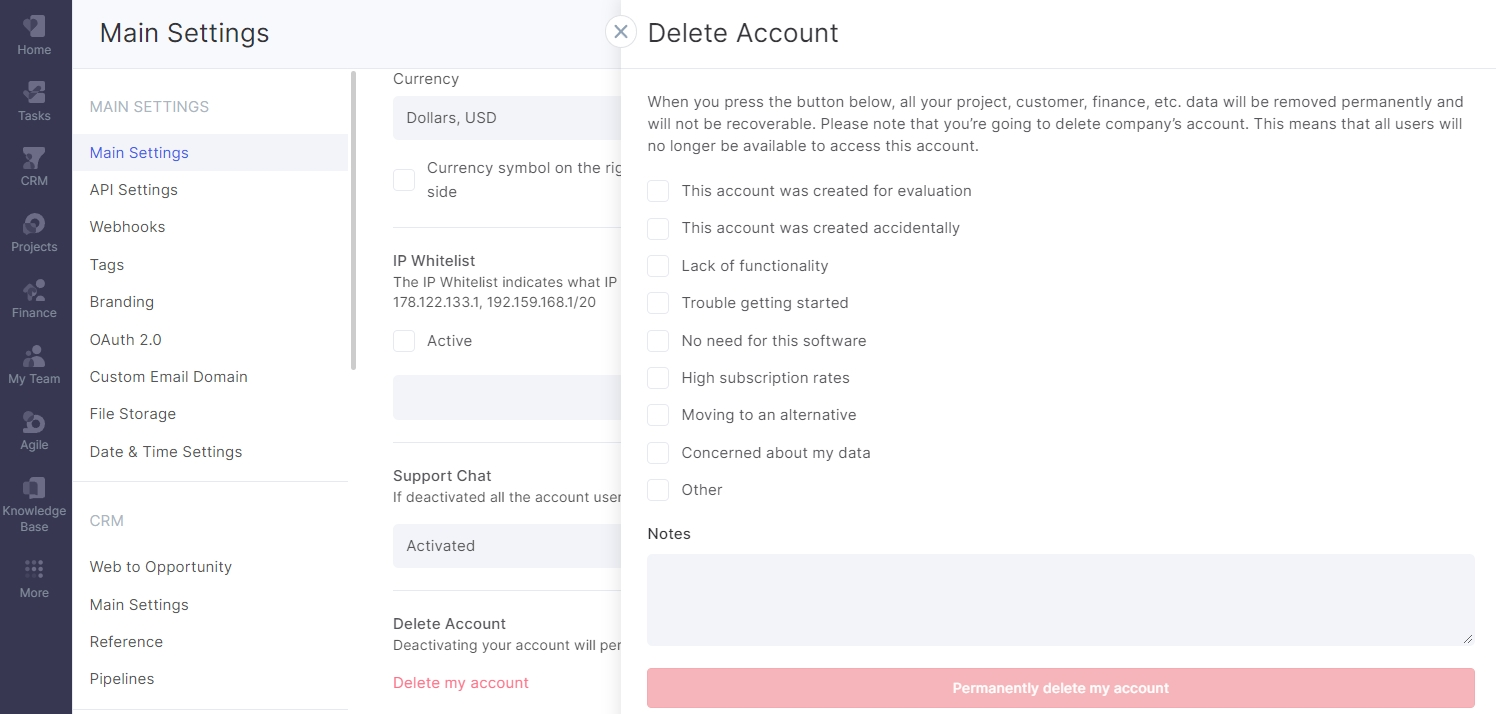Open the Projects sidebar icon

pos(34,233)
